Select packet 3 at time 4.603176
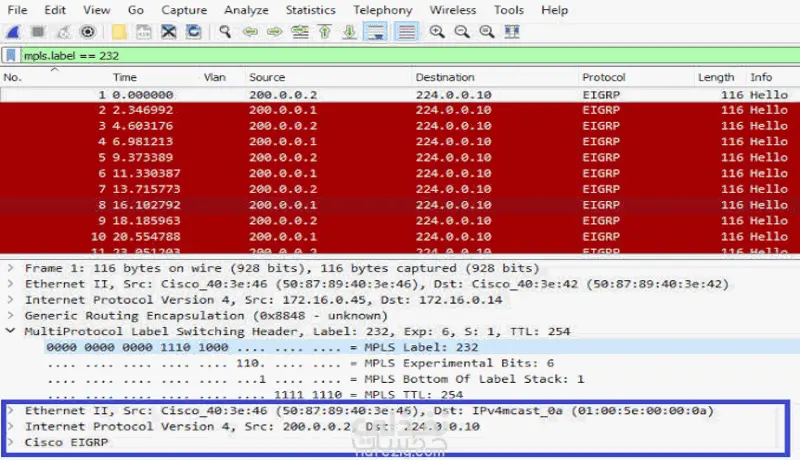Viewport: 800px width, 460px height. pos(400,126)
